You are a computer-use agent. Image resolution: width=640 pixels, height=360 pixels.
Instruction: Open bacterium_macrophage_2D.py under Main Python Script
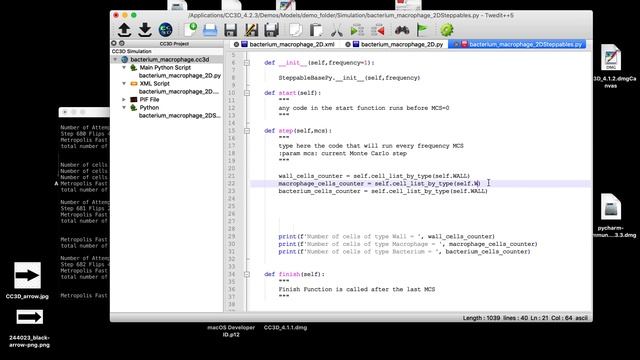(180, 76)
